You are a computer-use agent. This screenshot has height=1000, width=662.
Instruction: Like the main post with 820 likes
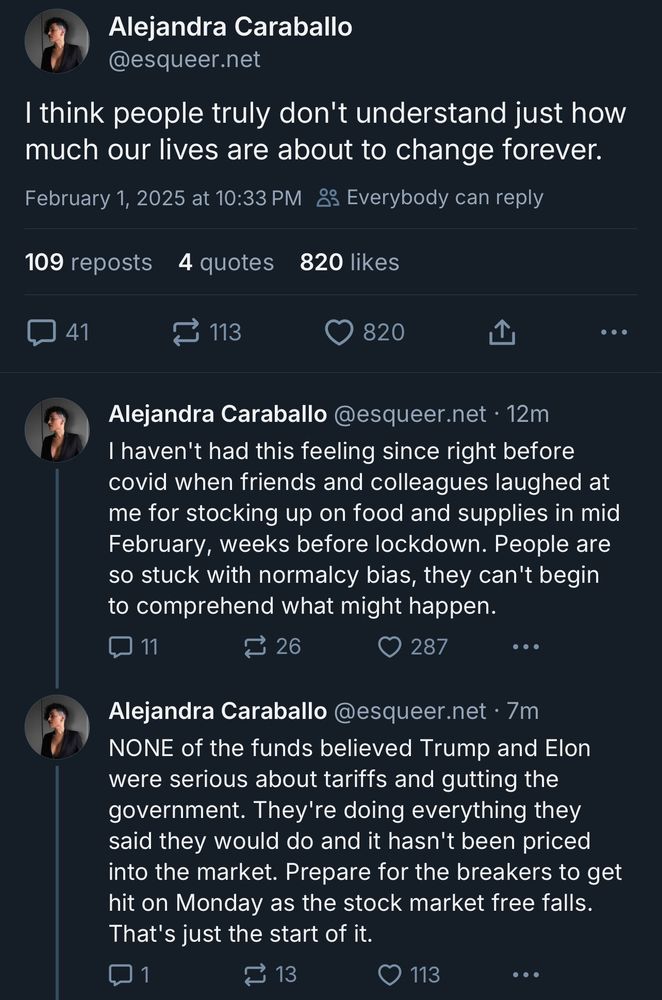coord(365,332)
